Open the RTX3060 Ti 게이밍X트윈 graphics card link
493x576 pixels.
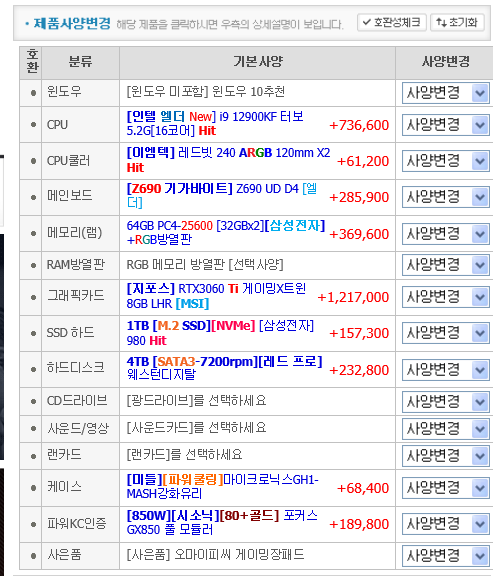pos(216,296)
